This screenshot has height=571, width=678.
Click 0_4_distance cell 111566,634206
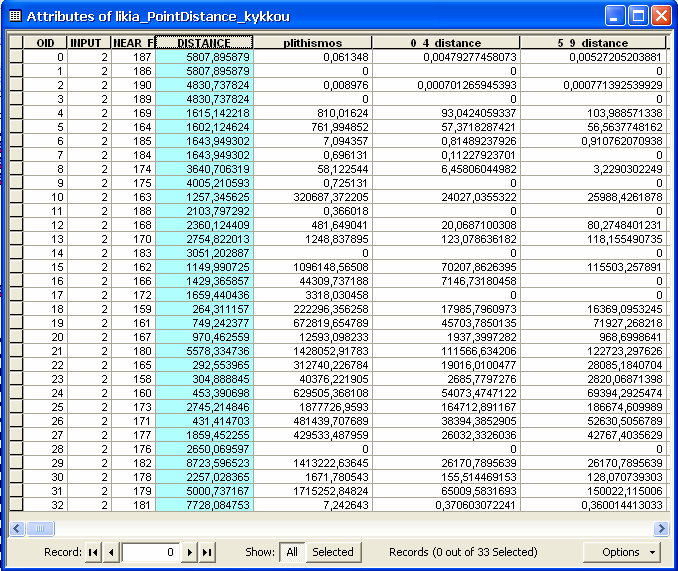pos(446,351)
